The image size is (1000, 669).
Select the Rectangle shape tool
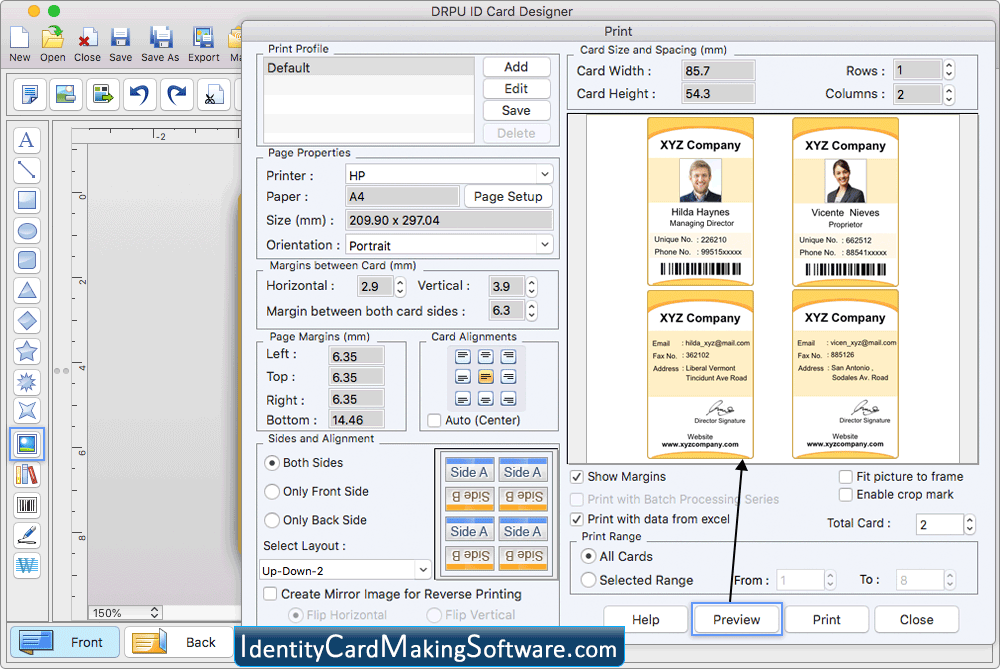27,200
